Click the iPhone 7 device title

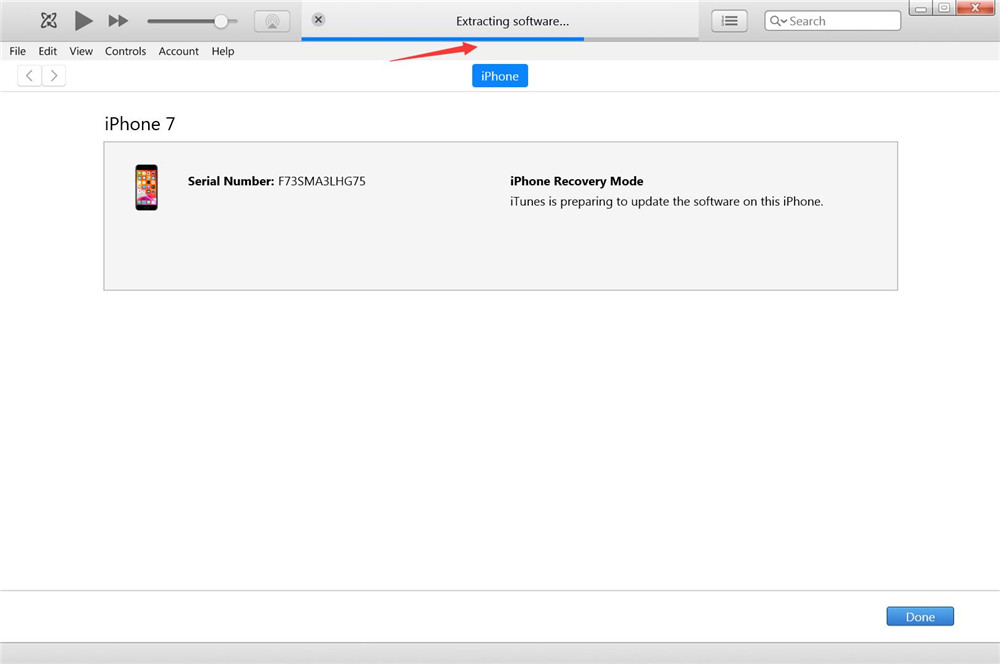140,124
